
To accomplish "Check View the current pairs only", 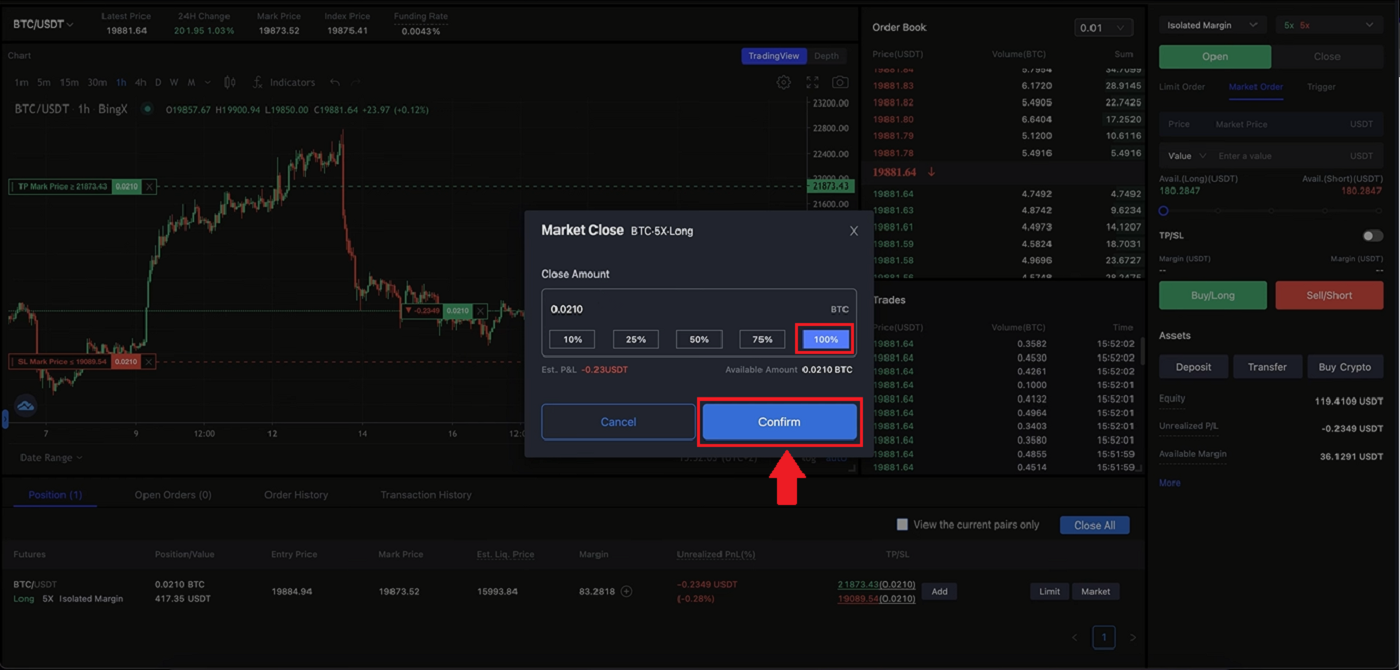I will pos(902,524).
